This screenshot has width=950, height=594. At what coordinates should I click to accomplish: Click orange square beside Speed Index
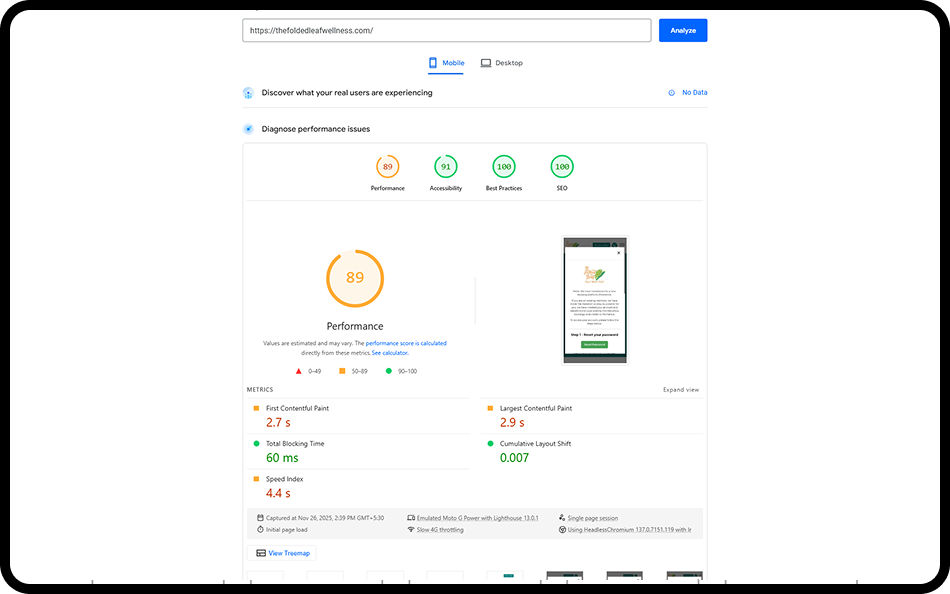(x=256, y=479)
